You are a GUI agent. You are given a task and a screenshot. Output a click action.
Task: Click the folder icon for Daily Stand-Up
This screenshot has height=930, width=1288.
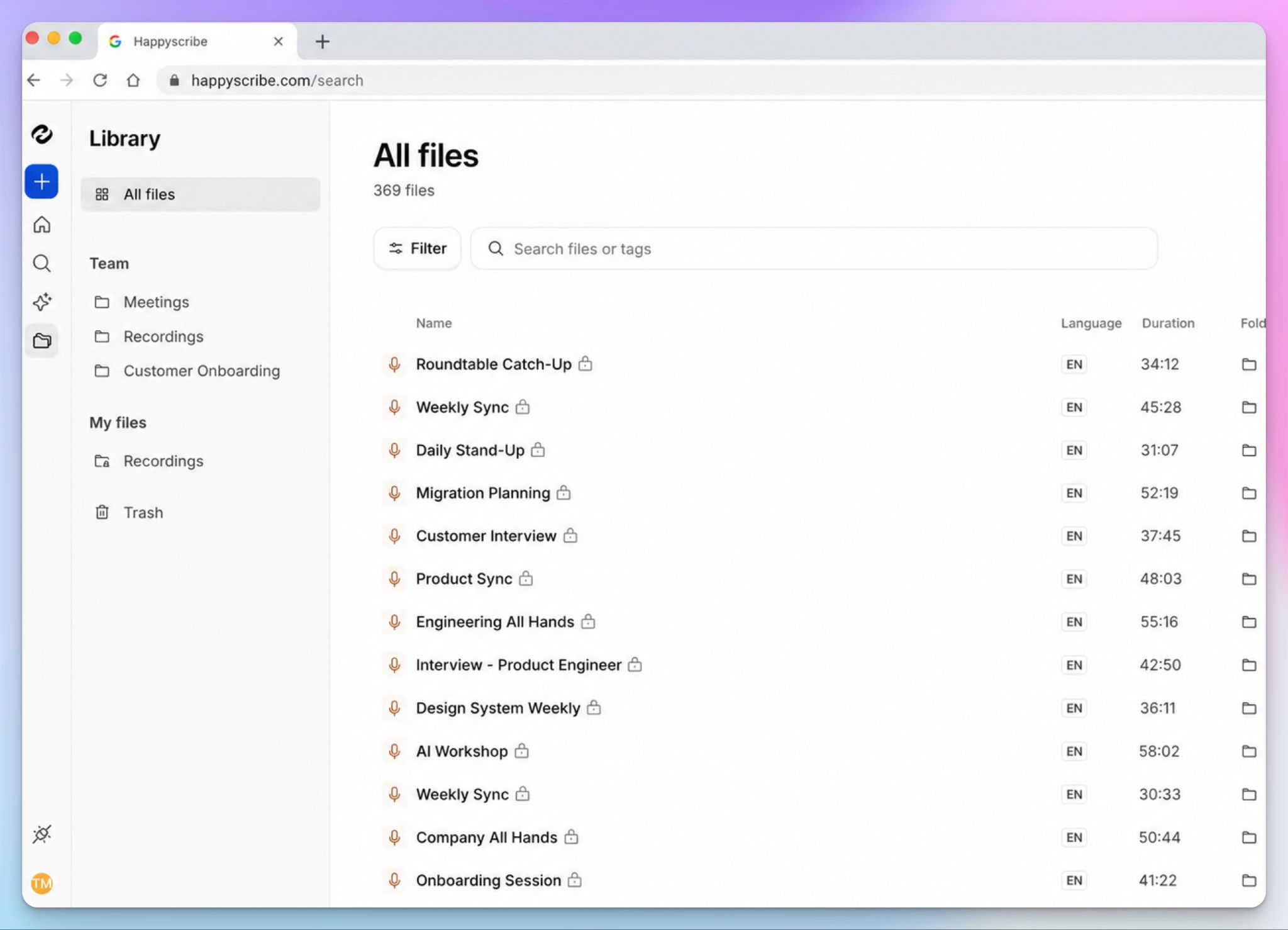1249,451
